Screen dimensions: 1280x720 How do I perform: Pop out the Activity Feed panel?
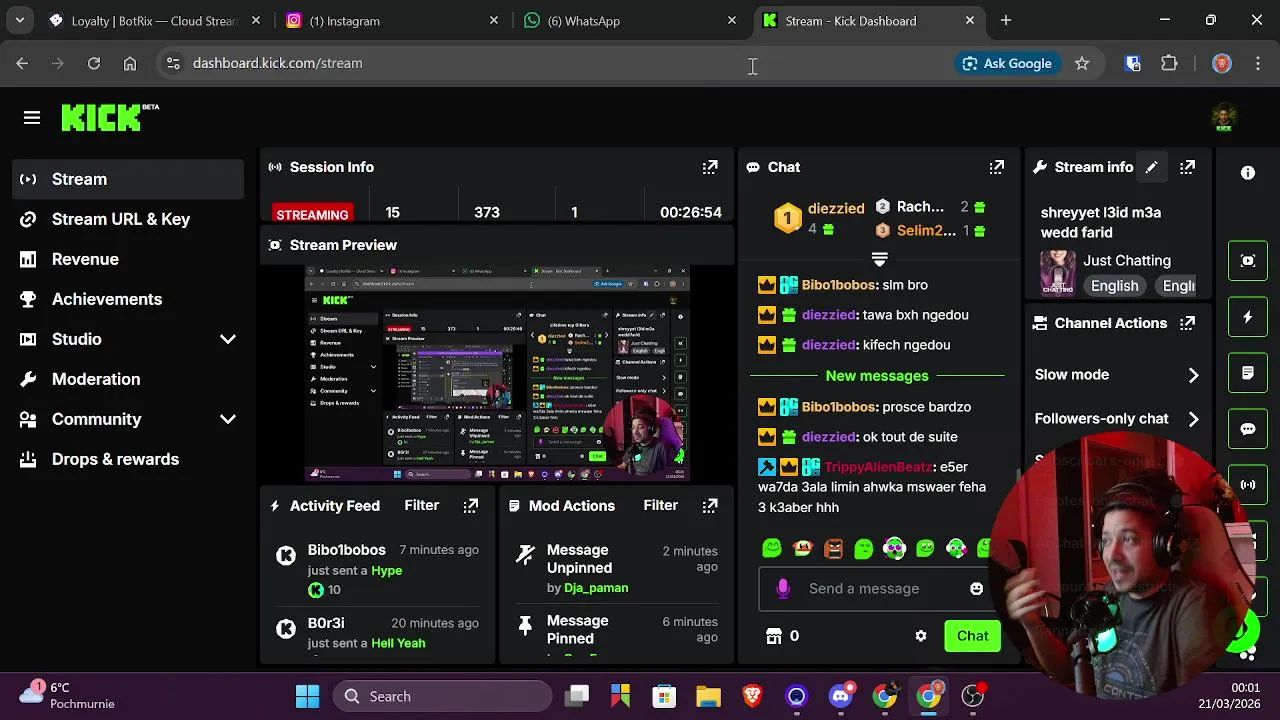coord(471,506)
